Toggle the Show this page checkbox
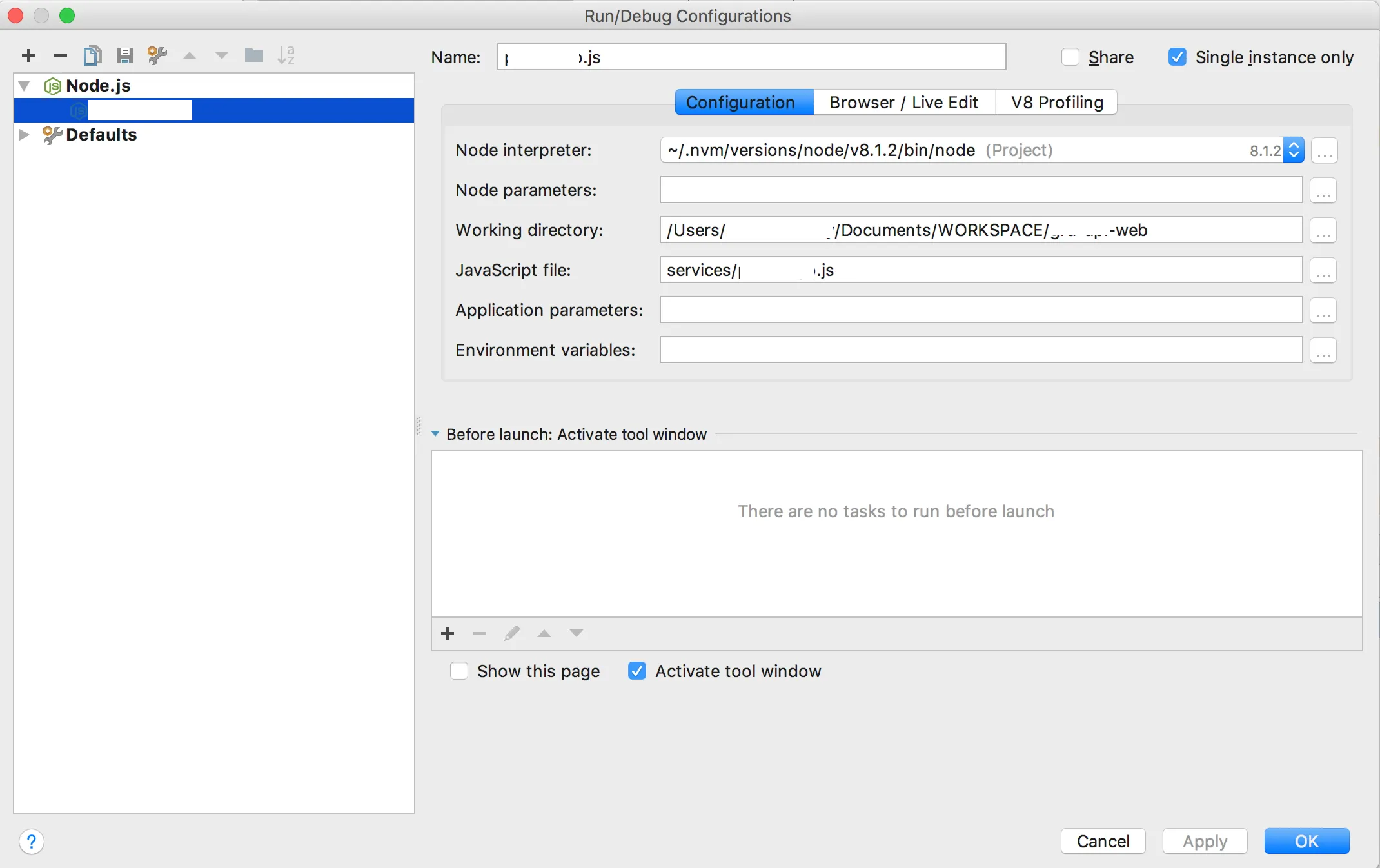Screen dimensions: 1380x868 point(459,671)
